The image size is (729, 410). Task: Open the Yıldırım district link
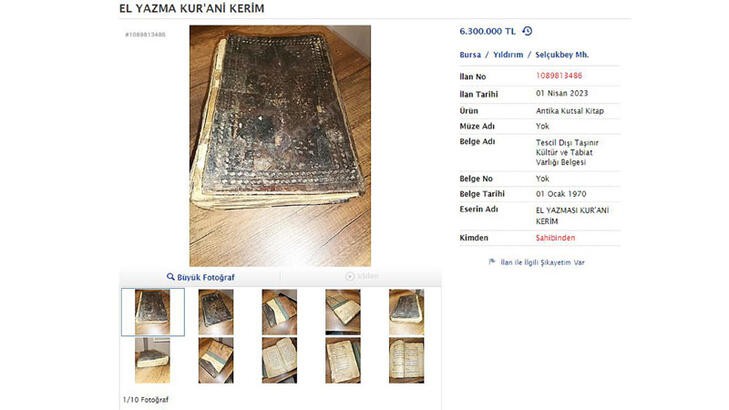(x=508, y=54)
